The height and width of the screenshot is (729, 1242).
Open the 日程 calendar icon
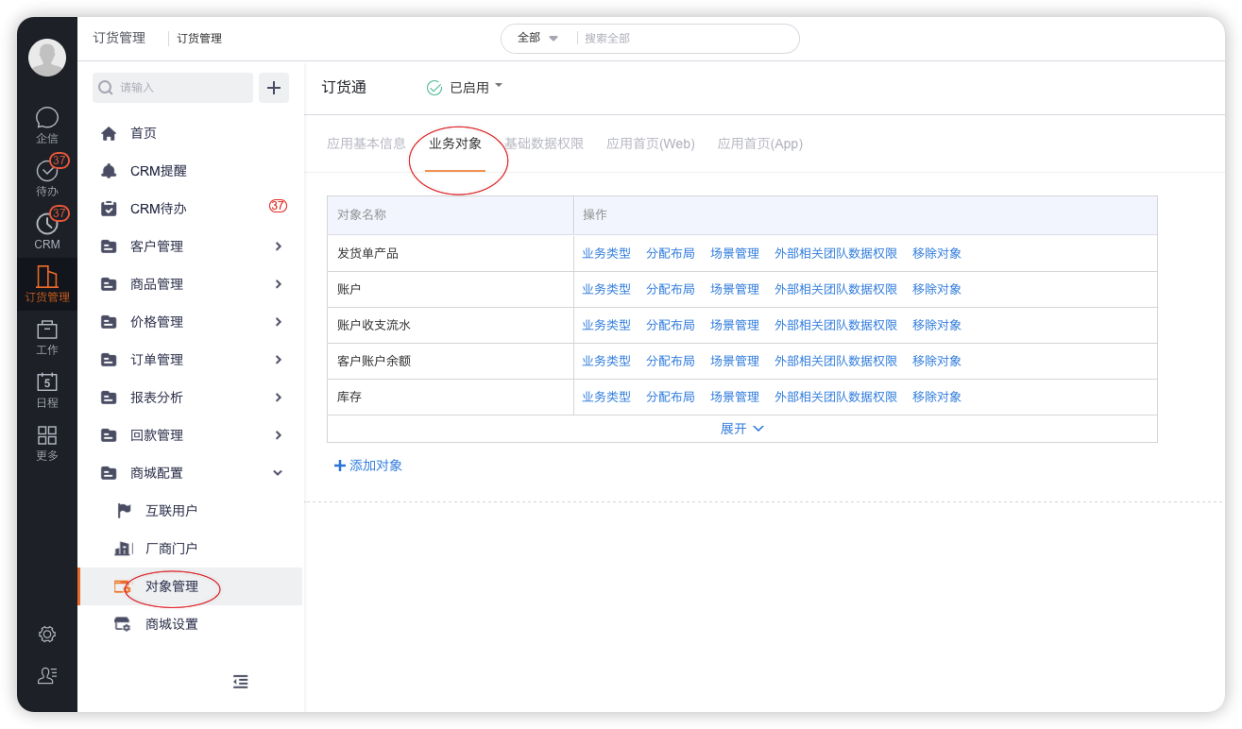47,381
